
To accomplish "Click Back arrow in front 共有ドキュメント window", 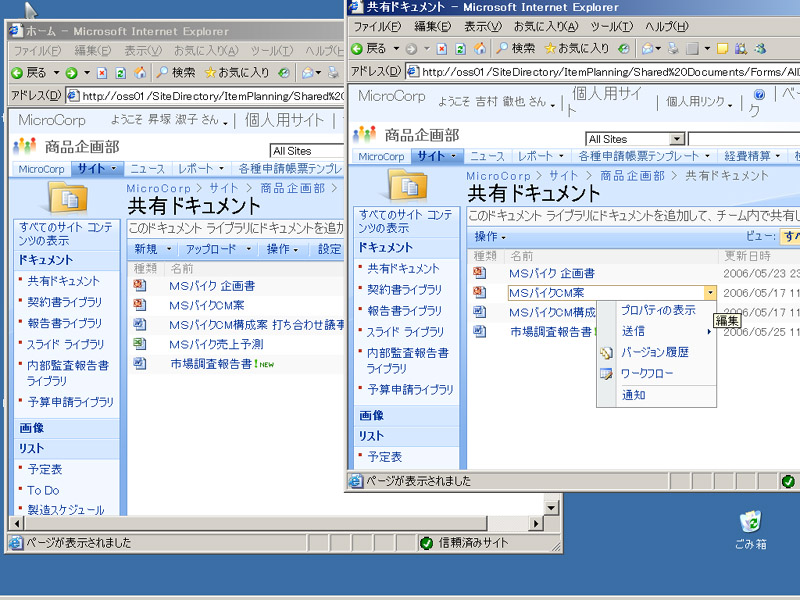I will point(358,48).
